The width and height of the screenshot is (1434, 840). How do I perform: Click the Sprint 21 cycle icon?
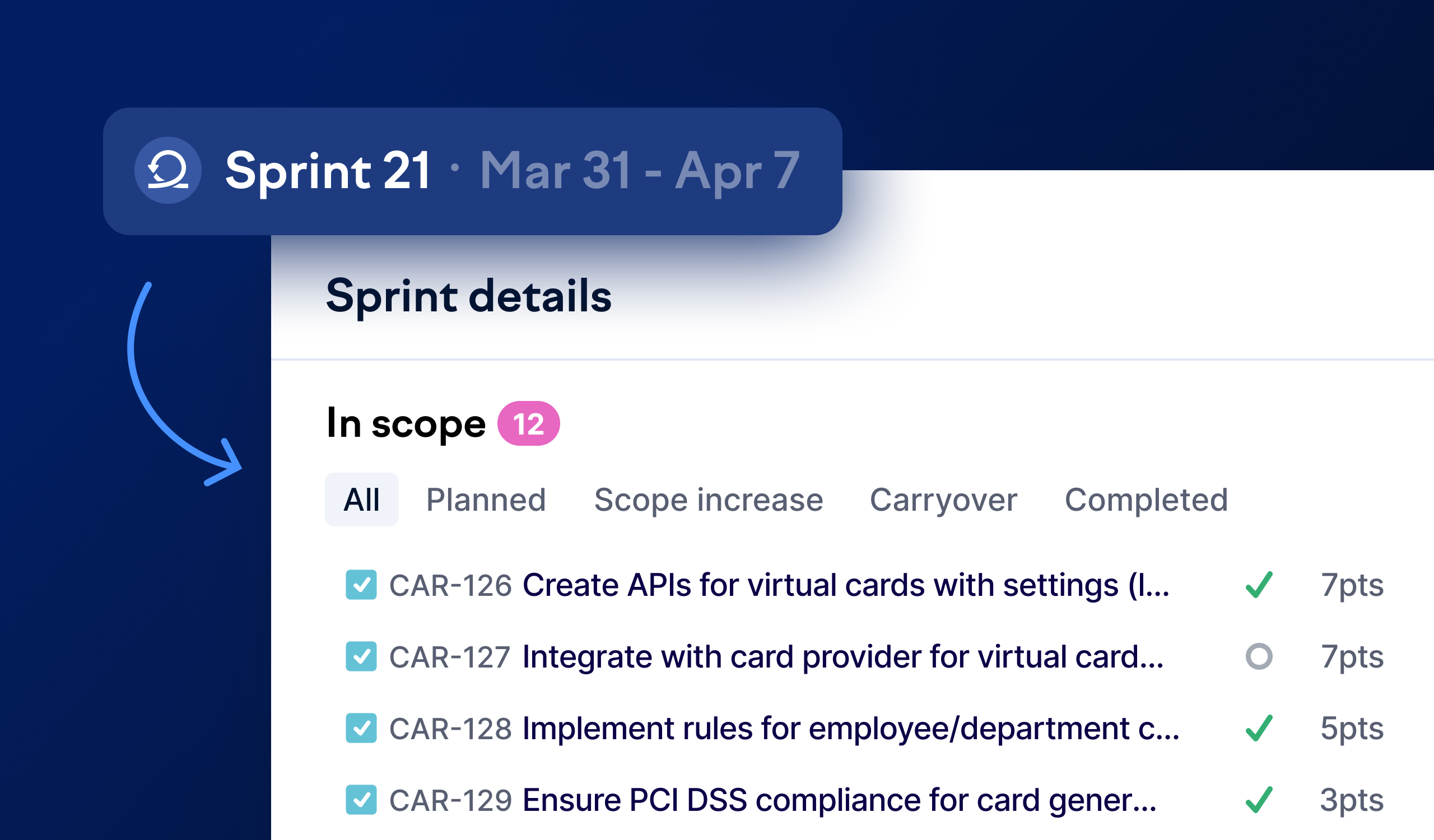168,170
